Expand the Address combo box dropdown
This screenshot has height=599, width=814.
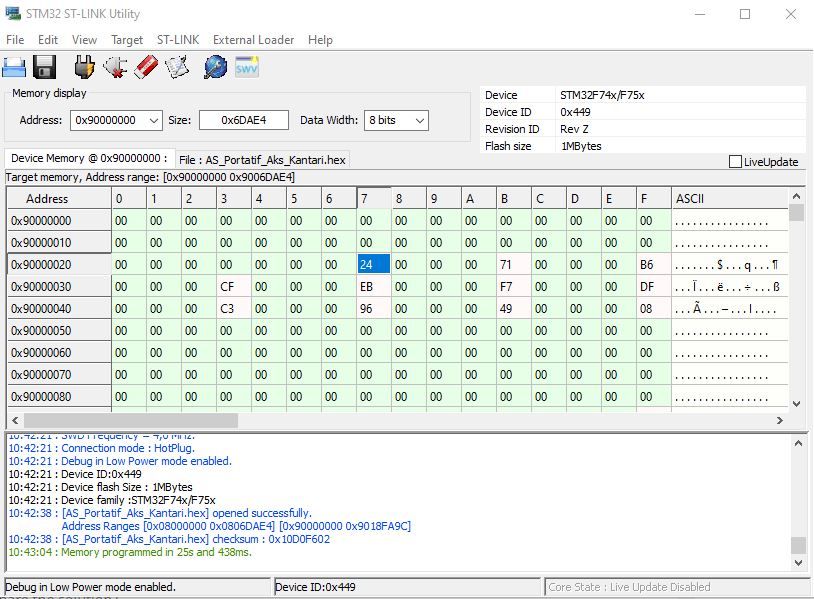tap(154, 120)
